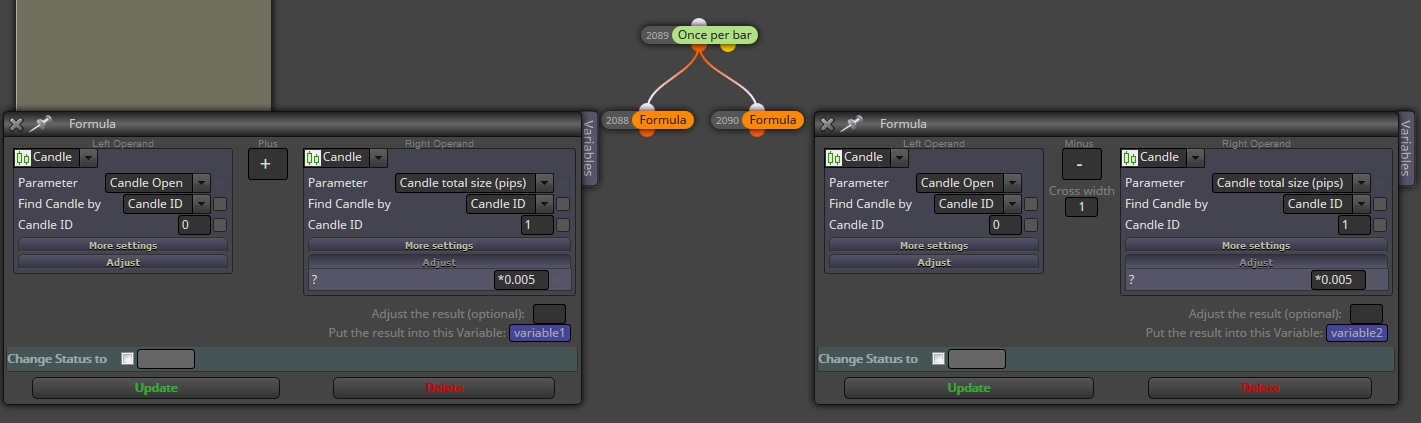Open Find Candle by dropdown, Minus formula Left Operand
The height and width of the screenshot is (423, 1421).
click(978, 204)
